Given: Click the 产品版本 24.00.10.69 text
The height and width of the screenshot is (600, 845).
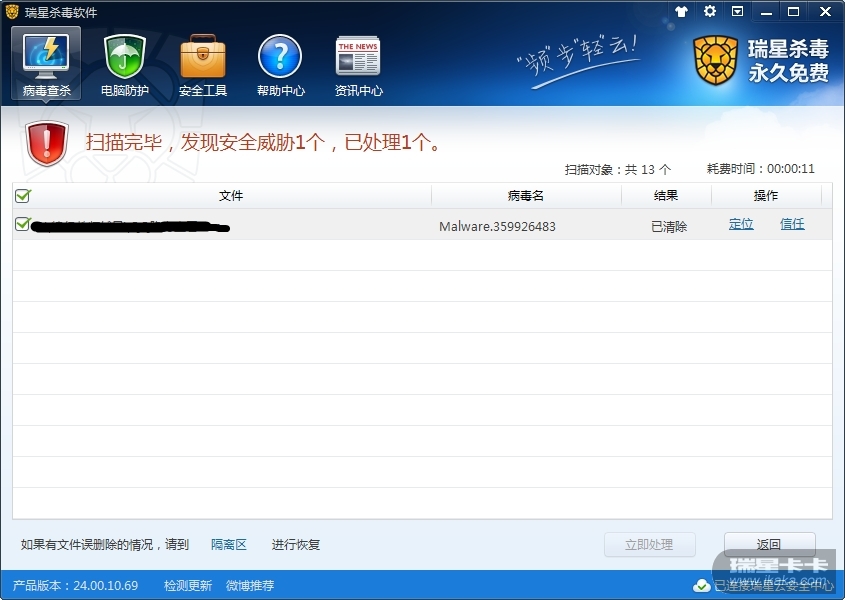Looking at the screenshot, I should click(x=75, y=585).
